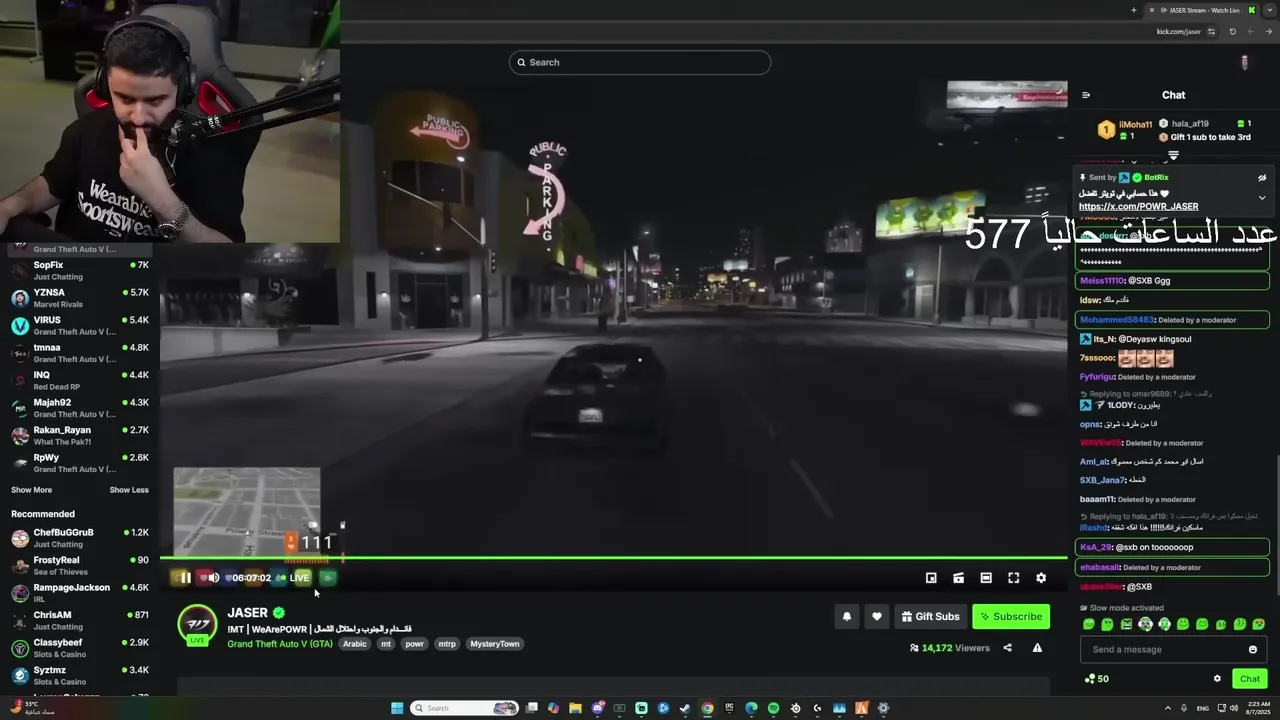Open Classybeef recommended channel
Viewport: 1280px width, 720px height.
pos(80,648)
